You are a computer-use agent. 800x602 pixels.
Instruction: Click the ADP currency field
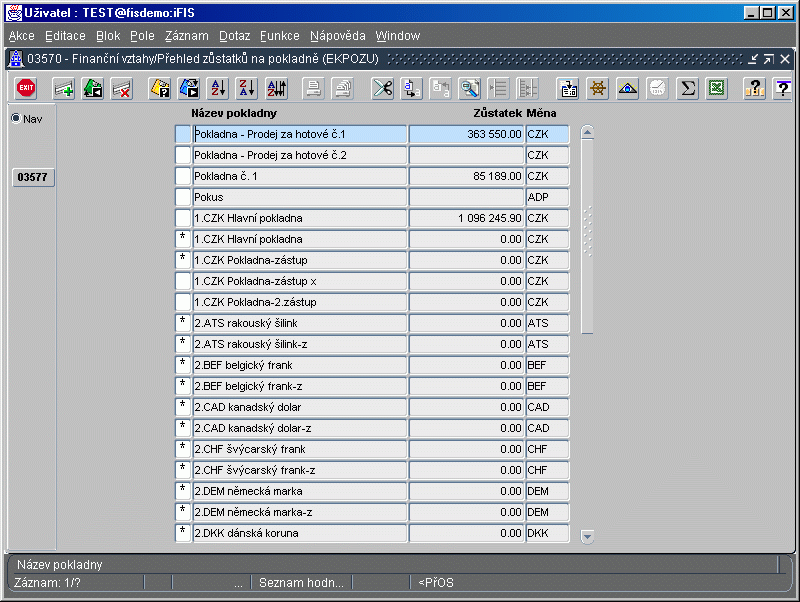coord(547,197)
